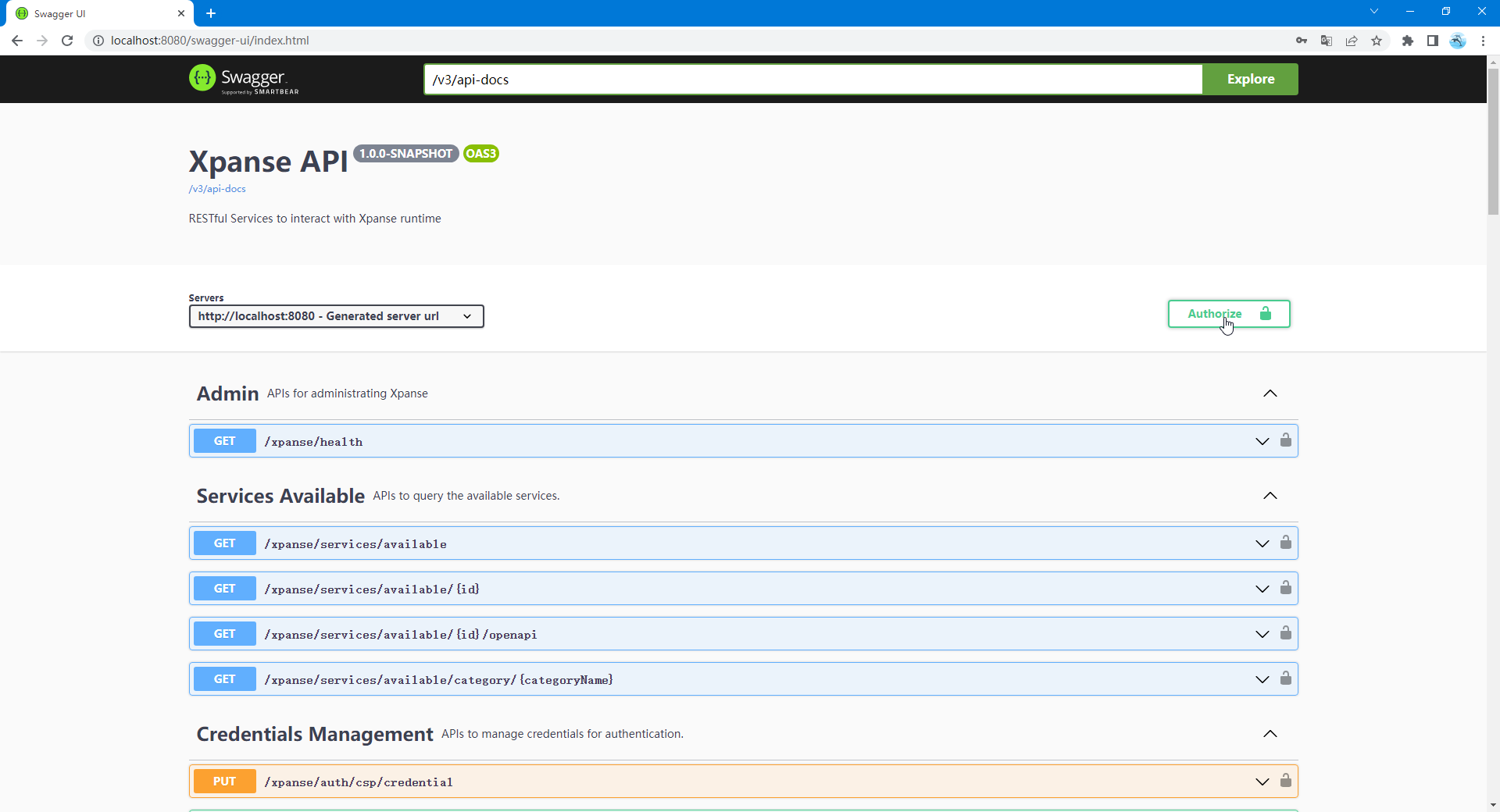Screen dimensions: 1500x812
Task: Collapse the Admin section chevron
Action: pos(1270,394)
